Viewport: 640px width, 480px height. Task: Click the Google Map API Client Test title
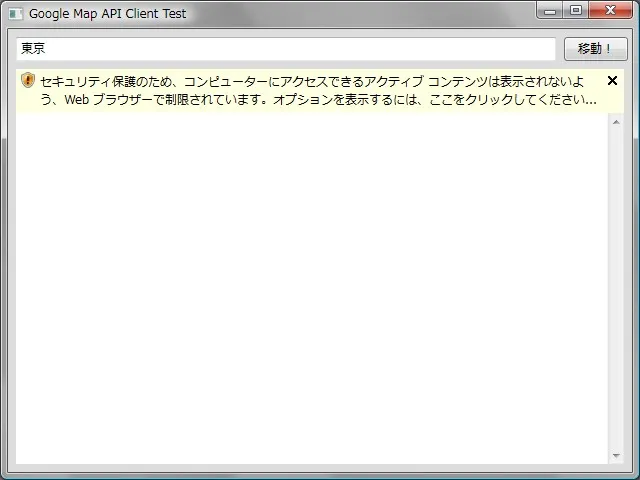coord(107,14)
